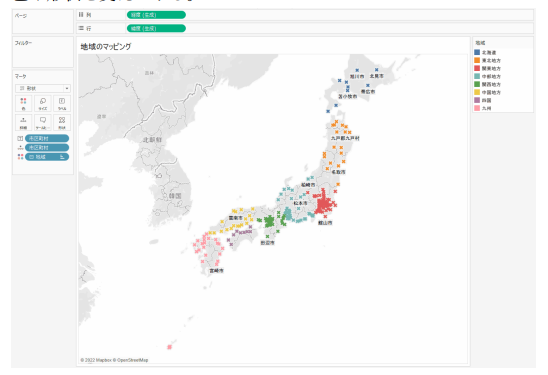Screen dimensions: 548x375
Task: Select the 地域 pill on Marks card
Action: [x=47, y=157]
